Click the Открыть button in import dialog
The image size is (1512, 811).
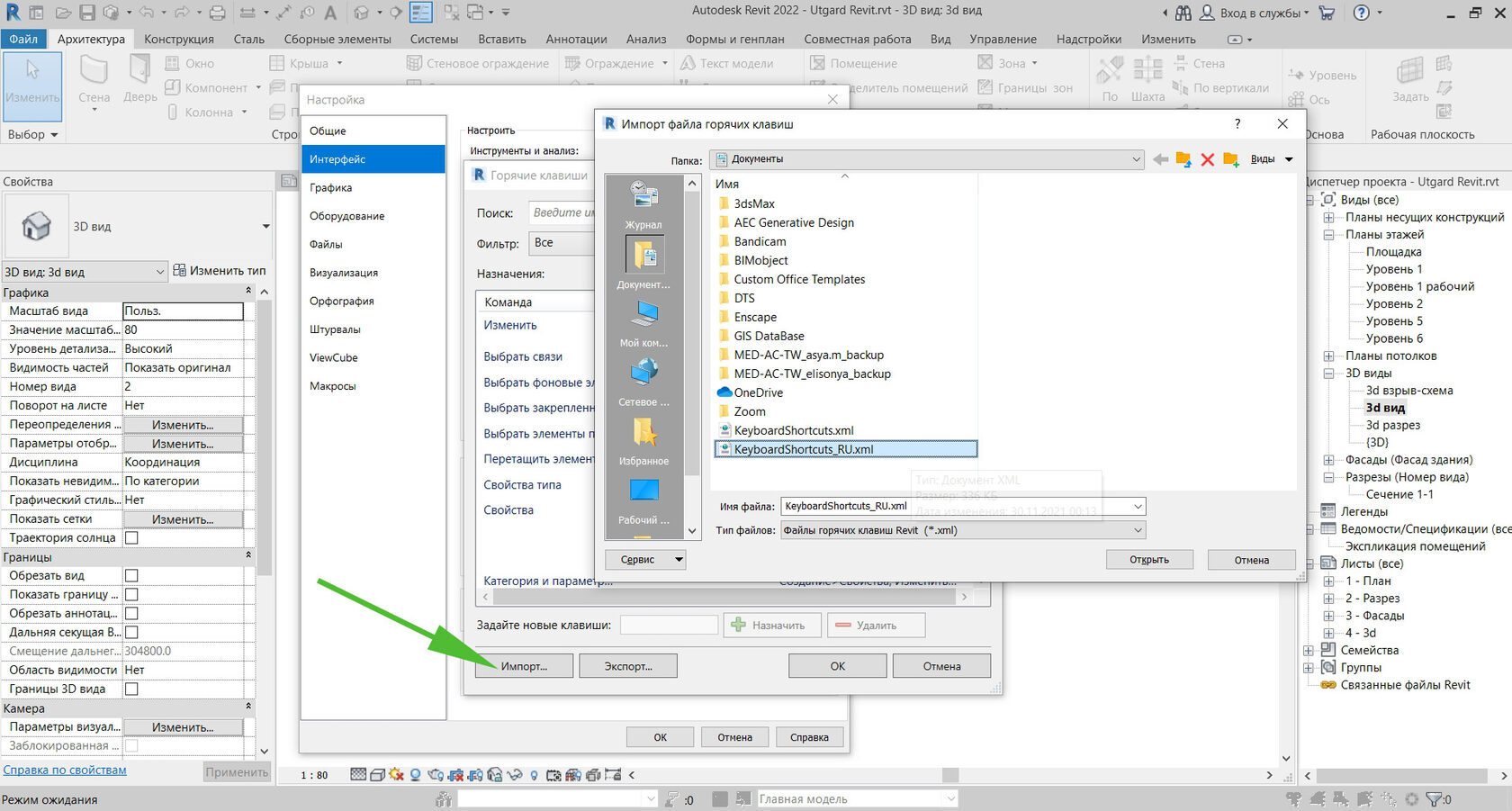click(1149, 560)
